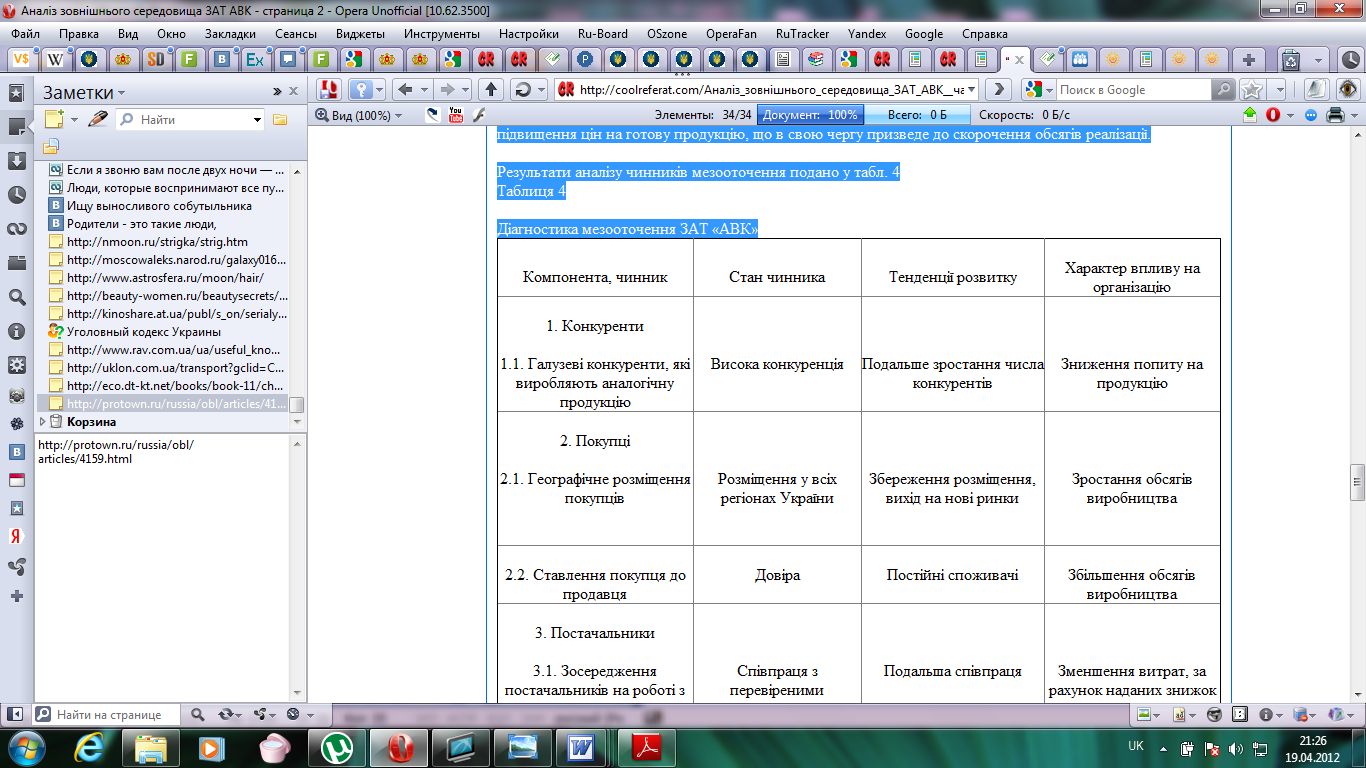The height and width of the screenshot is (768, 1366).
Task: Open new folder icon in Notes panel
Action: pyautogui.click(x=280, y=119)
